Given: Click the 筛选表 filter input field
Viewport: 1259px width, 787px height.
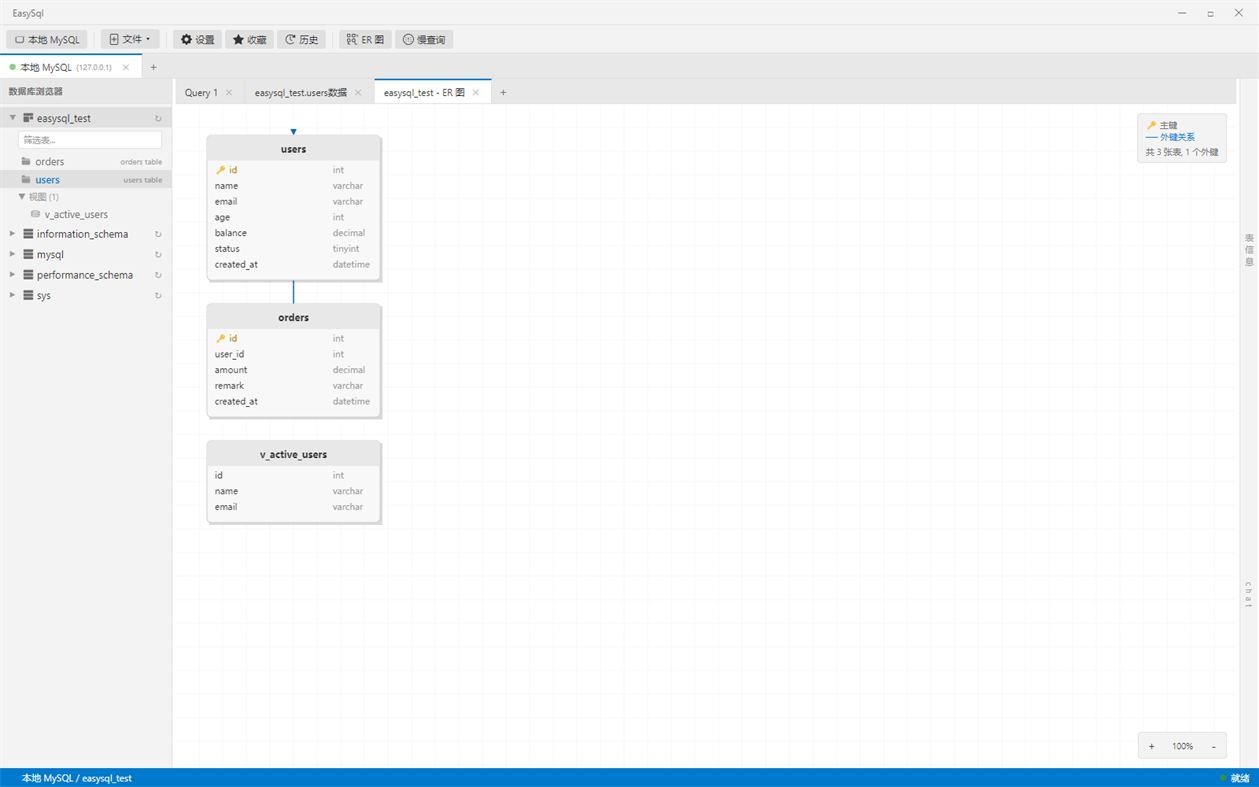Looking at the screenshot, I should [x=90, y=140].
